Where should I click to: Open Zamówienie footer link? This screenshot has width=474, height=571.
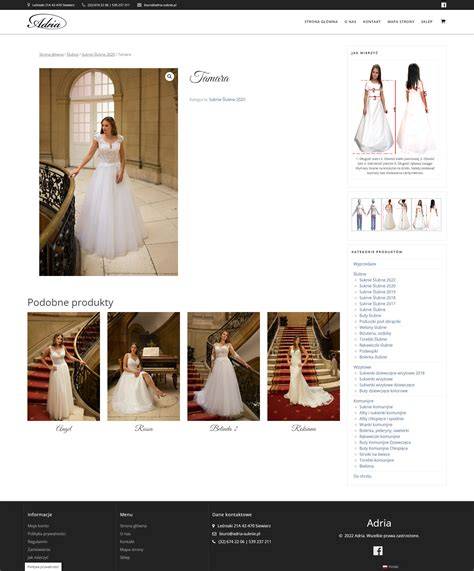pyautogui.click(x=39, y=549)
